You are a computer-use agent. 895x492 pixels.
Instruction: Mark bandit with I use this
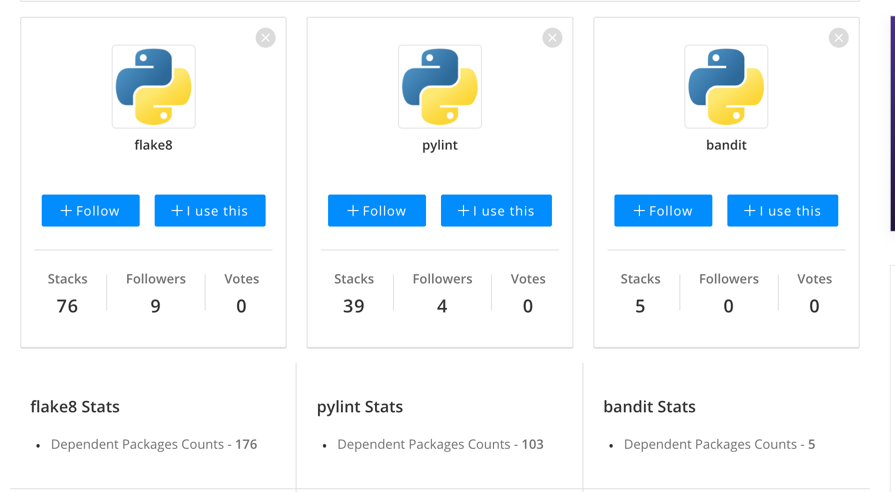click(783, 211)
